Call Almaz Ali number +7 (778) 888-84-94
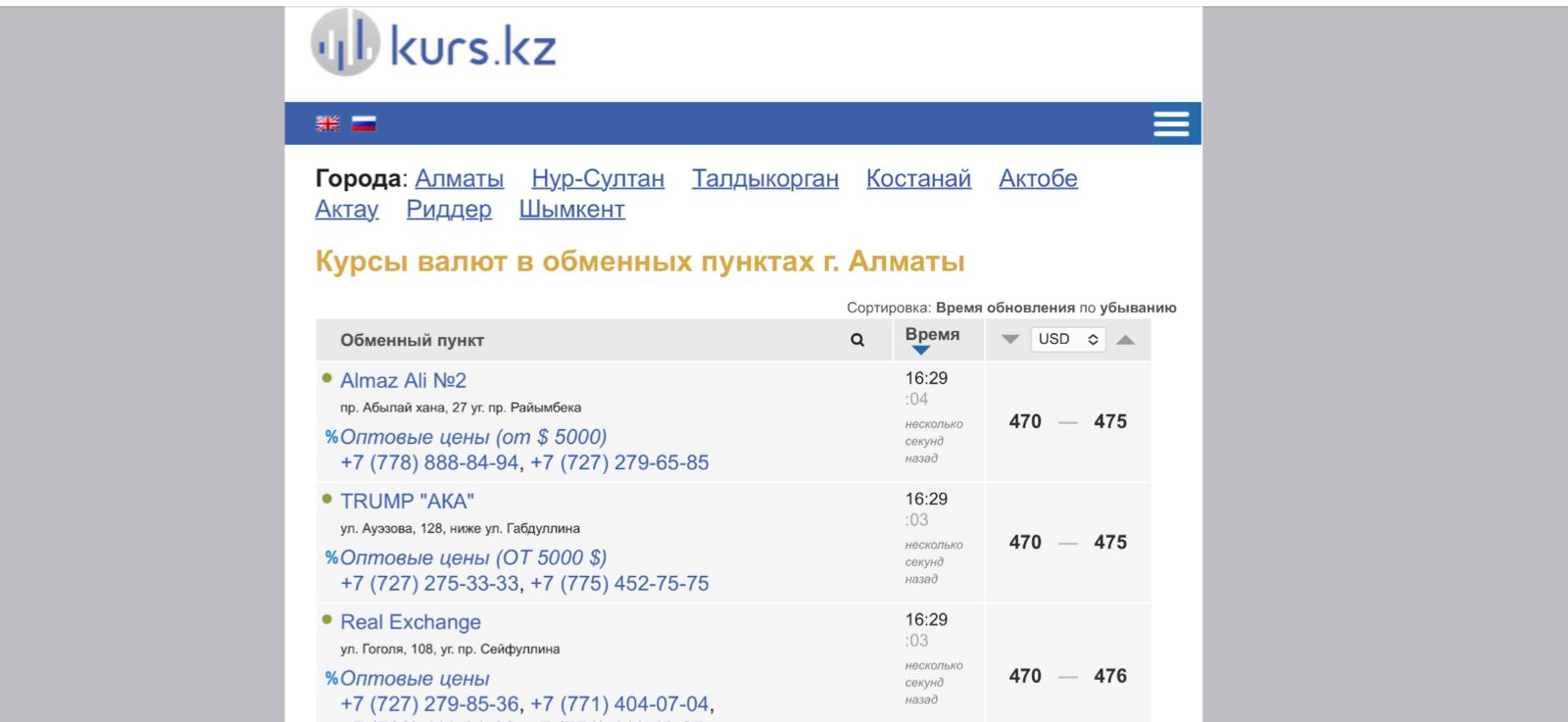This screenshot has height=722, width=1568. [x=429, y=462]
